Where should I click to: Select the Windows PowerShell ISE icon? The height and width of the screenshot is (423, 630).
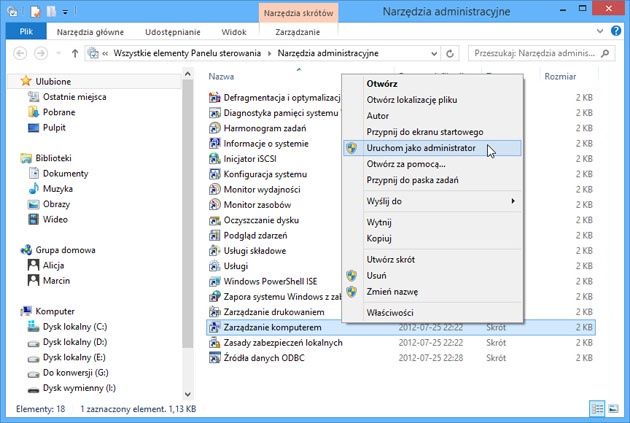pyautogui.click(x=215, y=281)
